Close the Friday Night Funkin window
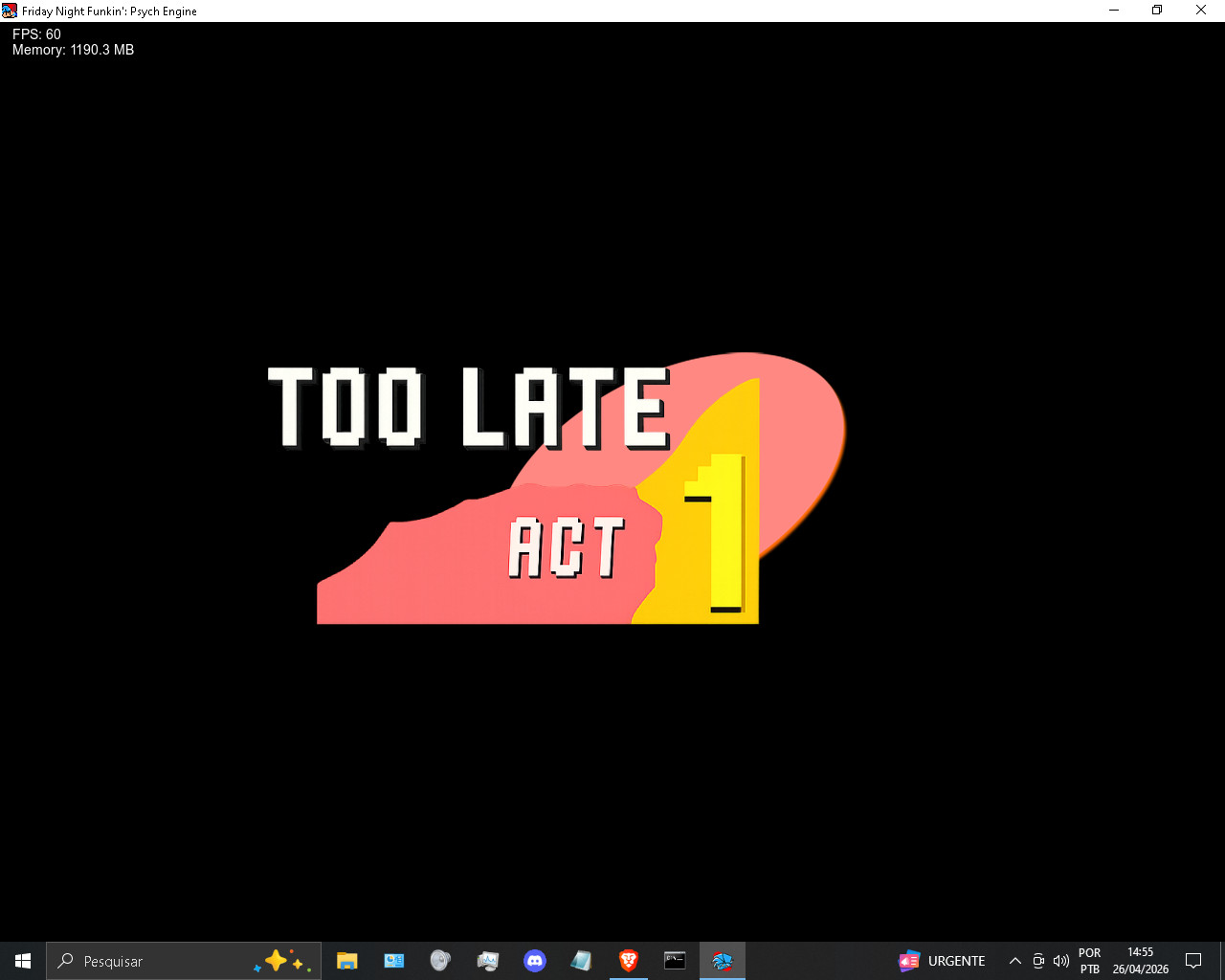1225x980 pixels. pyautogui.click(x=1201, y=11)
